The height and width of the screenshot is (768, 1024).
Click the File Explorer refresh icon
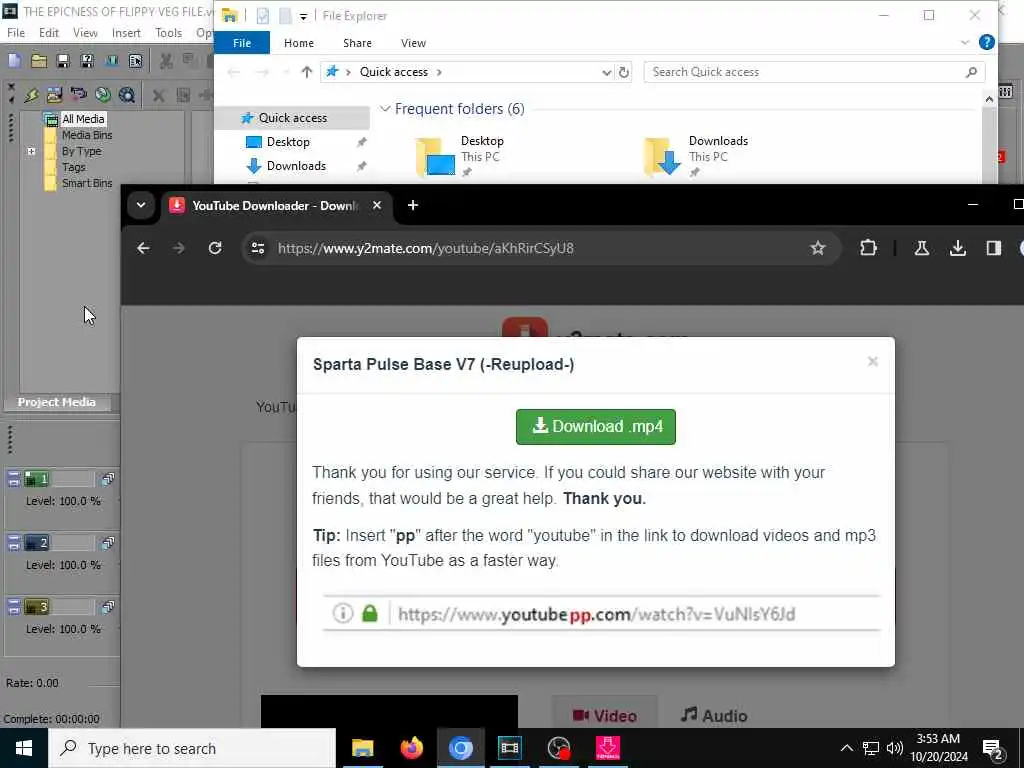pyautogui.click(x=624, y=72)
